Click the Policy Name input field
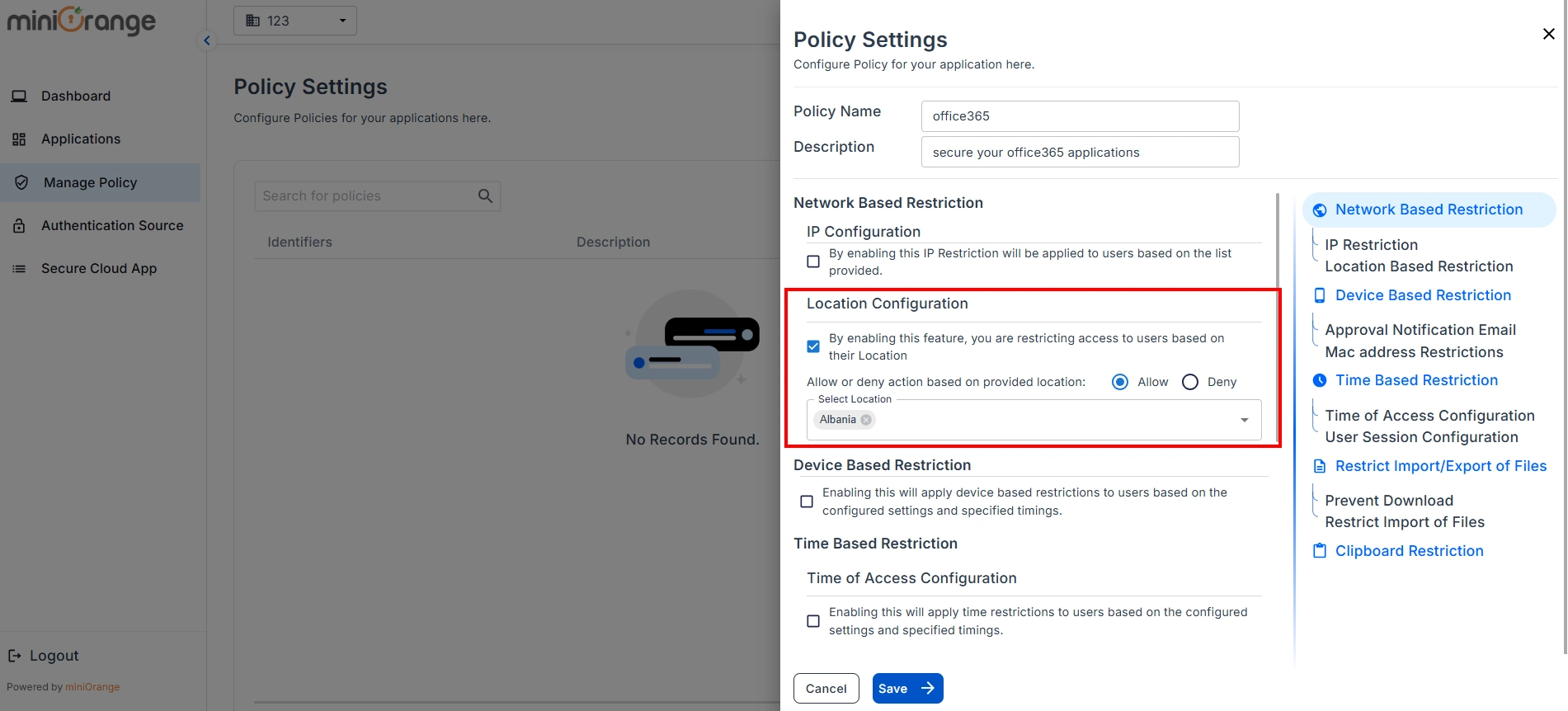Viewport: 1568px width, 711px height. (1080, 116)
